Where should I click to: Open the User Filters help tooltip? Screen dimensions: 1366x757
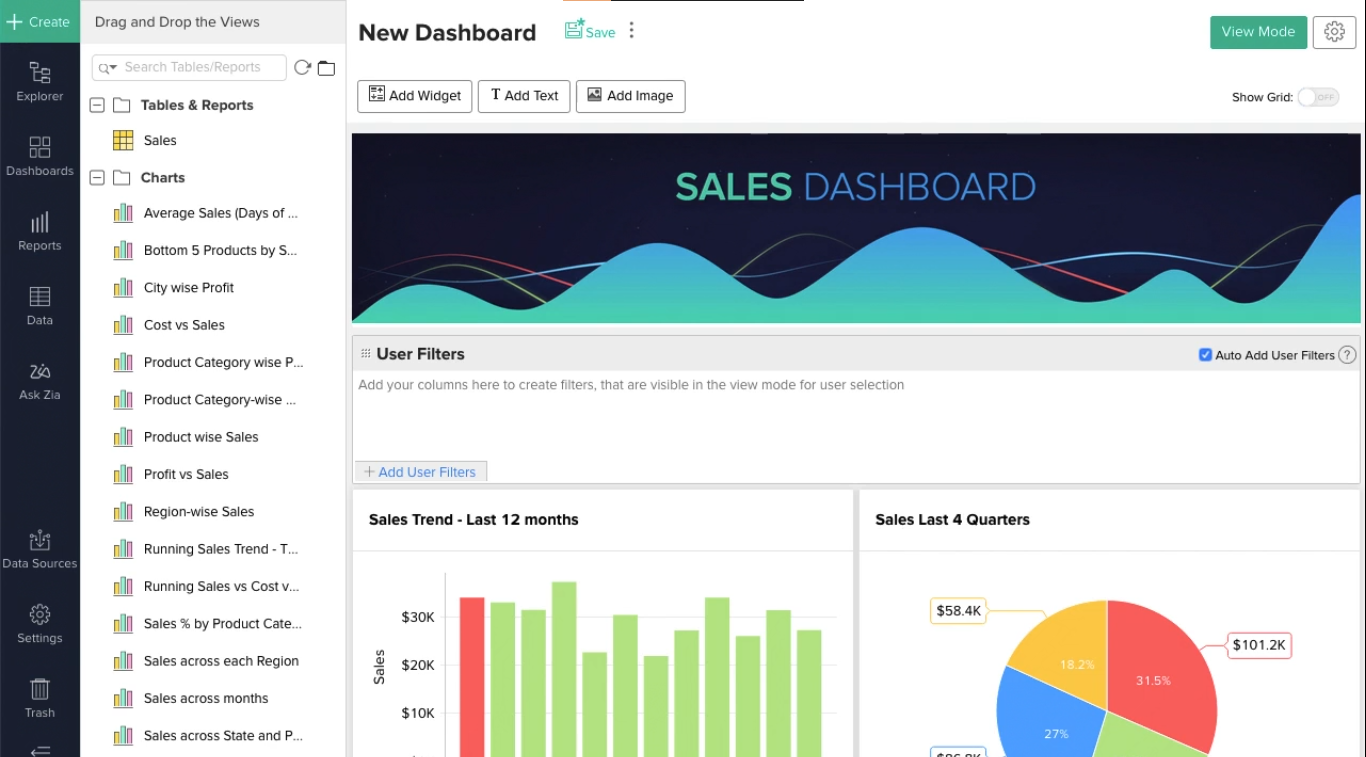(x=1348, y=354)
